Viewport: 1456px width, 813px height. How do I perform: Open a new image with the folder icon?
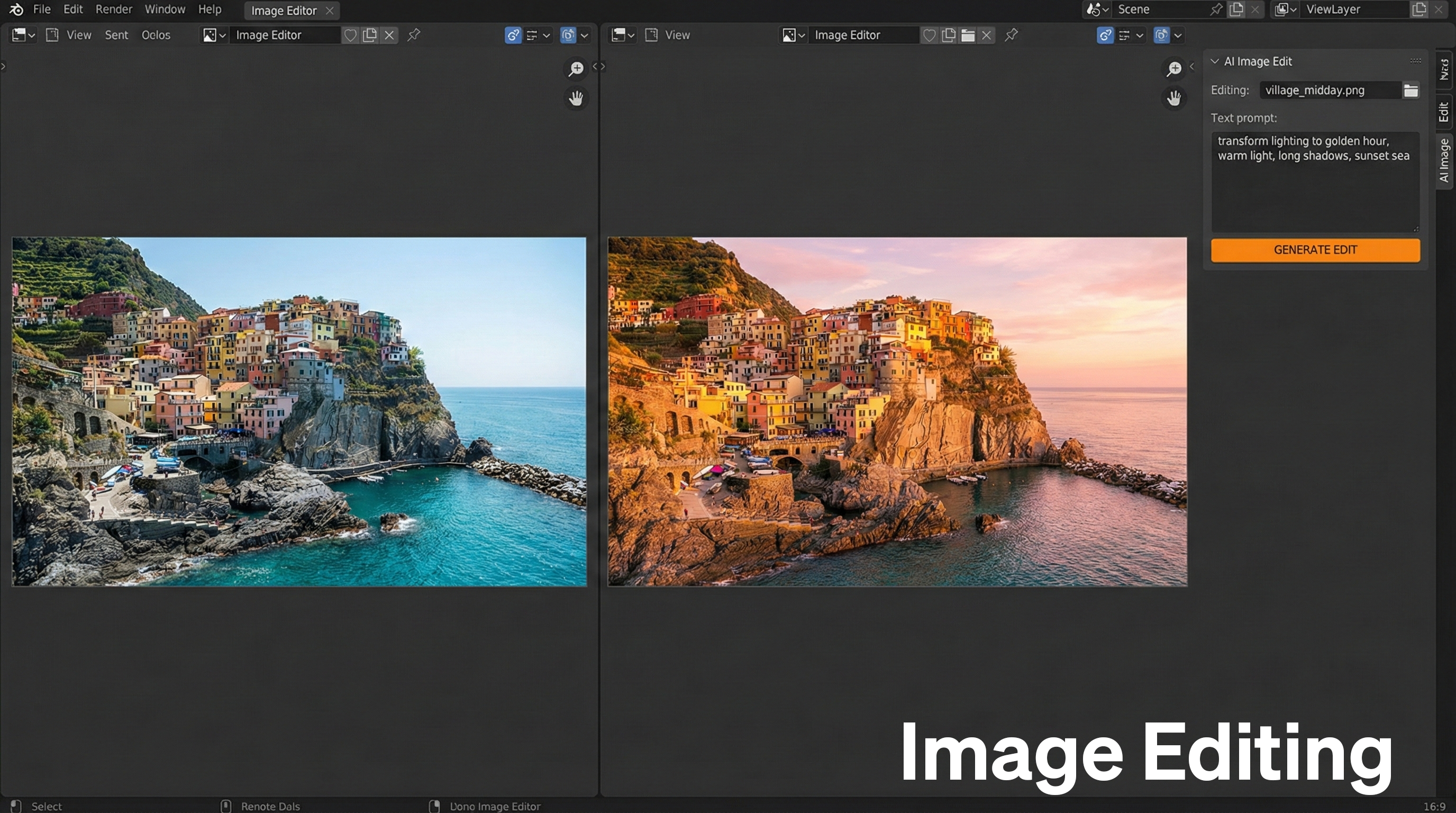(968, 35)
